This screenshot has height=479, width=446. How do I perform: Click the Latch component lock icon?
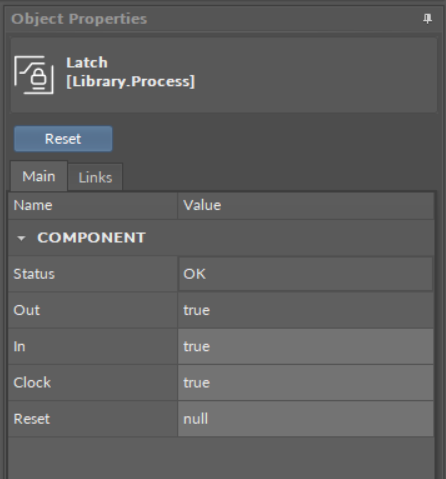(x=34, y=75)
